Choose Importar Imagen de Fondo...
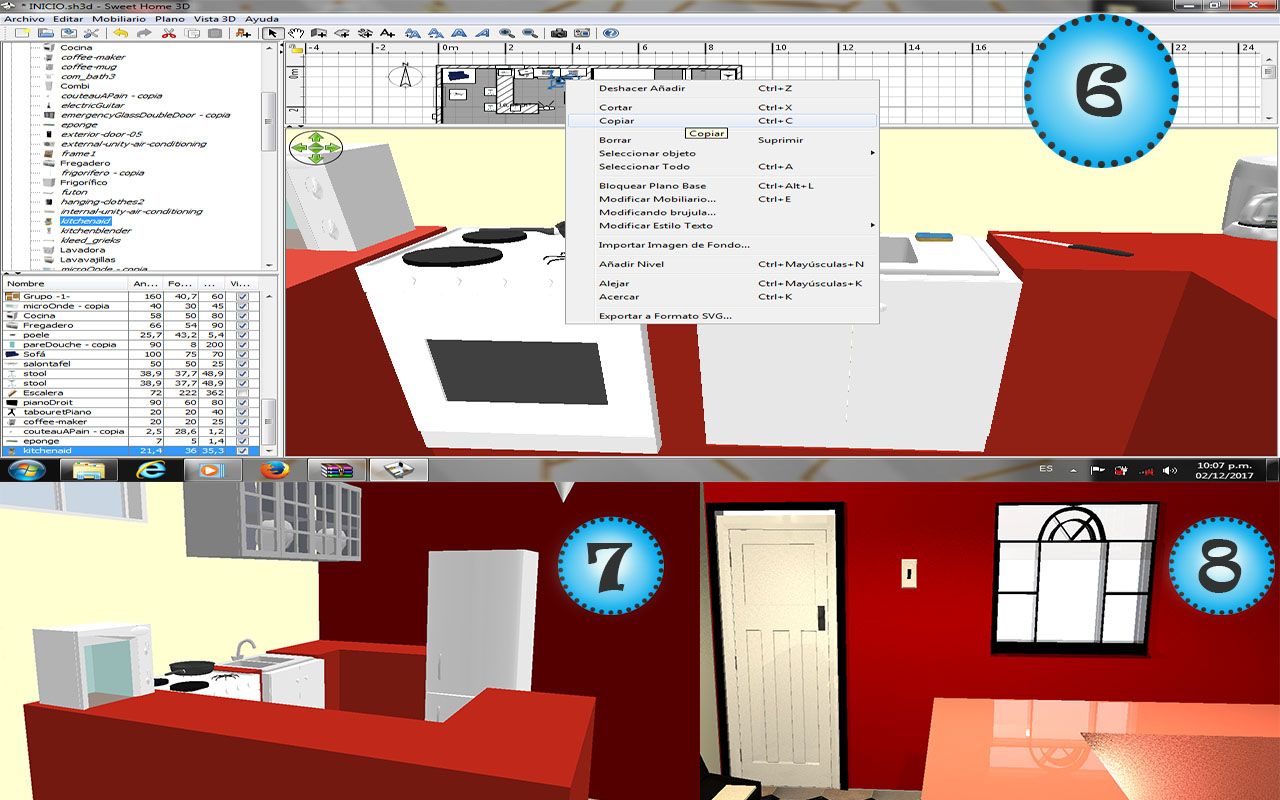Viewport: 1280px width, 800px height. click(x=722, y=245)
